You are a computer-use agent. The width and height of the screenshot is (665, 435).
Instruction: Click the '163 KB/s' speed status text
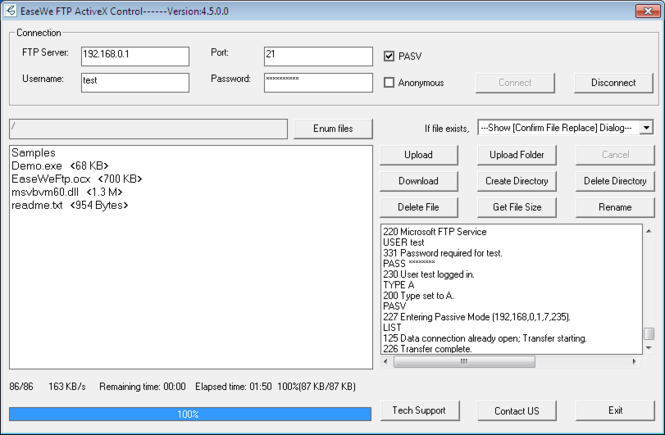point(67,386)
